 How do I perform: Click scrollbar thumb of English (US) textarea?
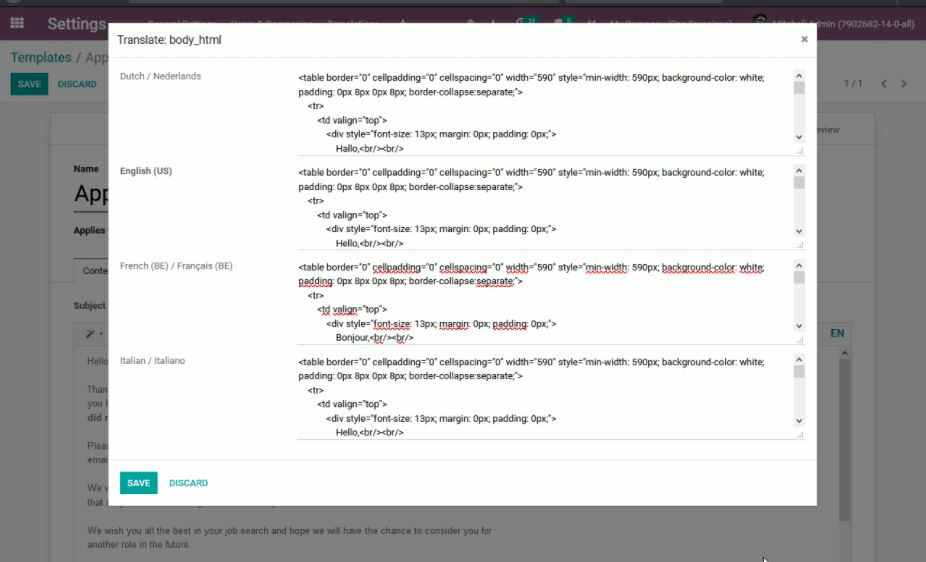point(799,183)
